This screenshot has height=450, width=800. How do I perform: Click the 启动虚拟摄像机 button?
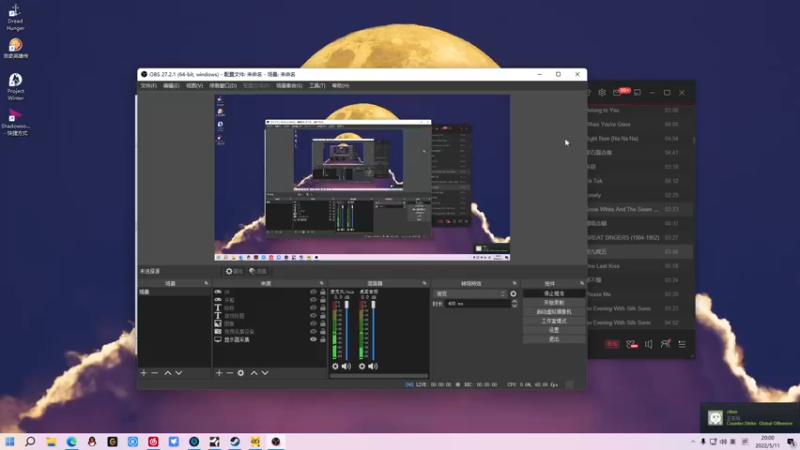click(554, 312)
